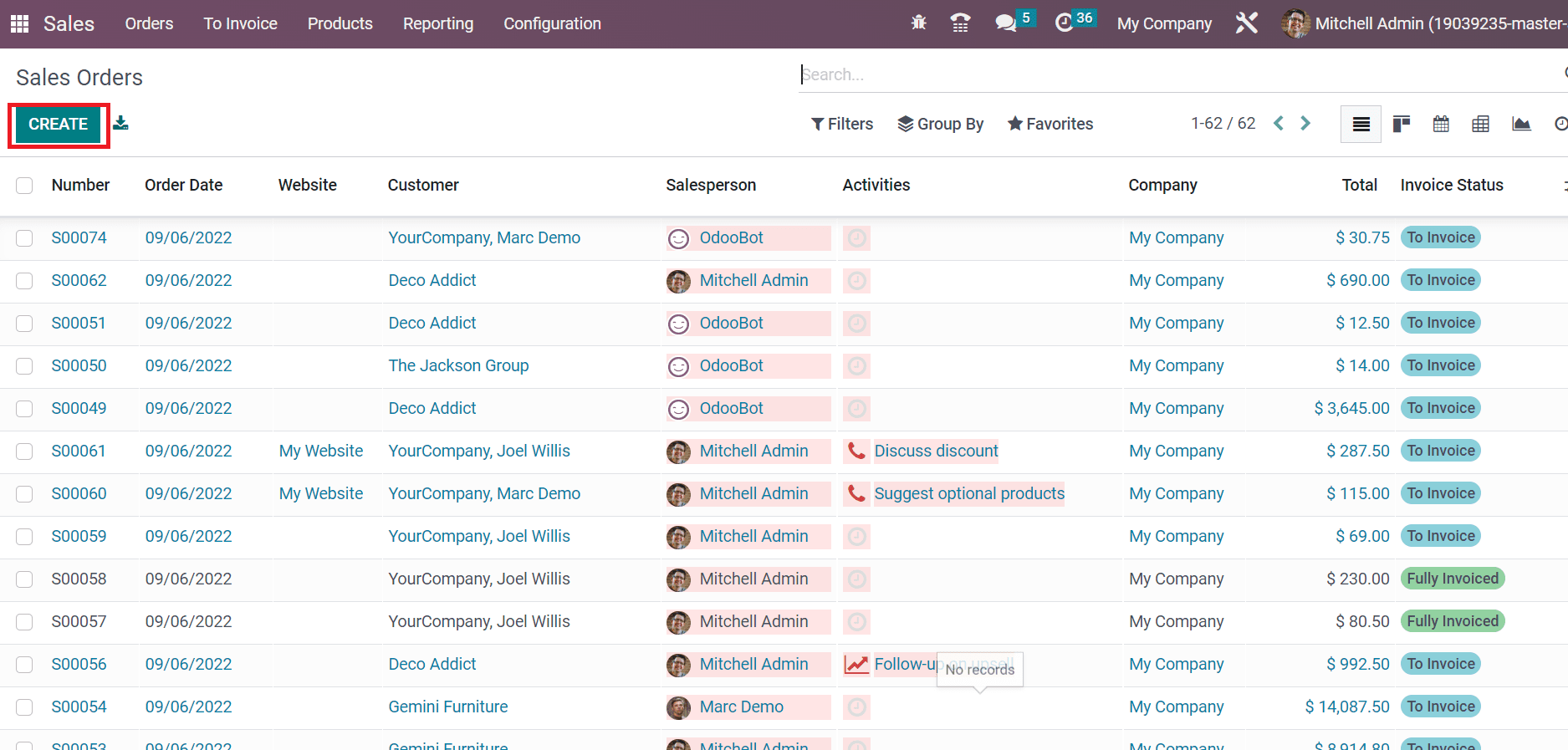Viewport: 1568px width, 750px height.
Task: Click phone activity icon for S00061
Action: 856,452
